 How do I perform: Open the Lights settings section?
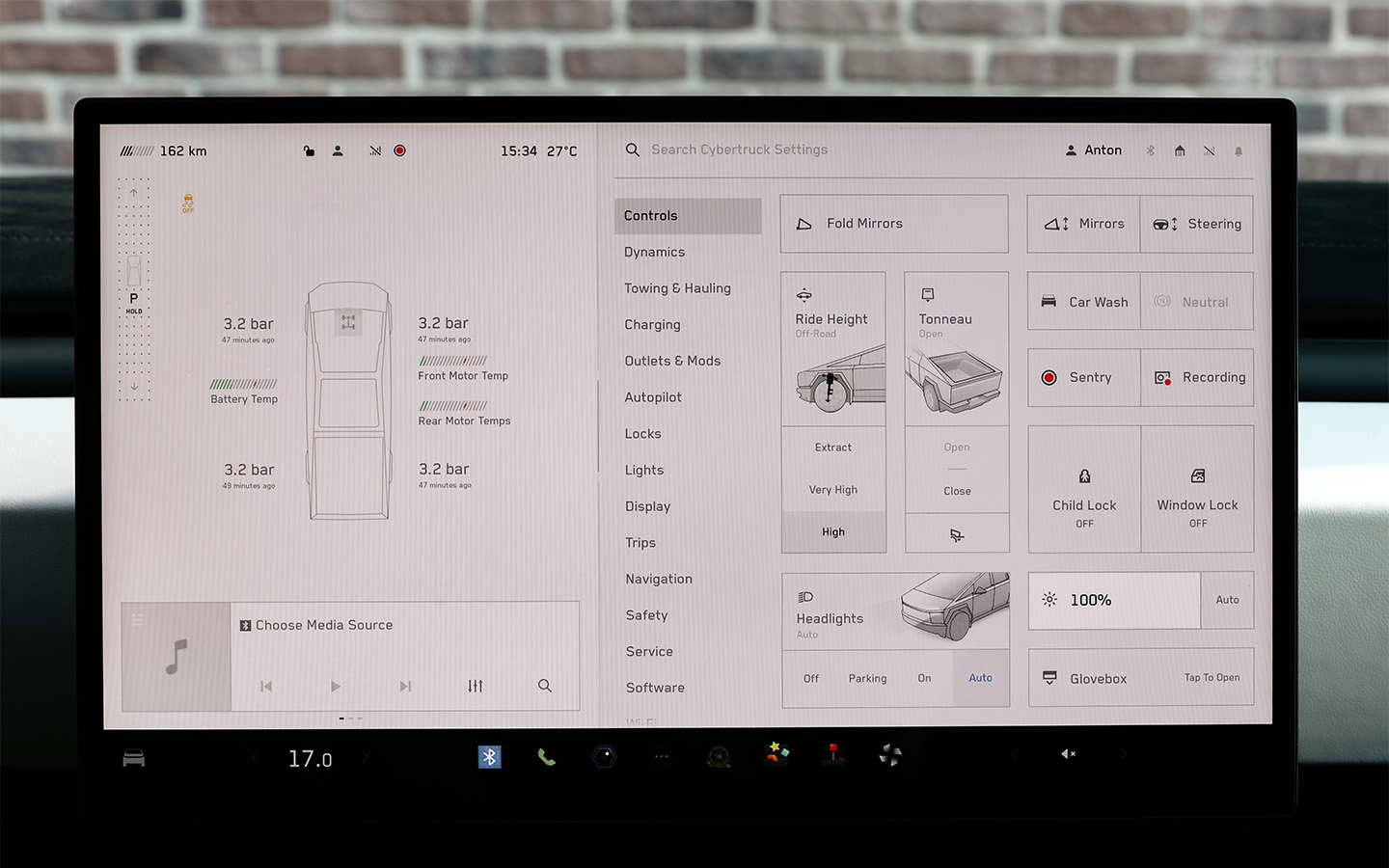pyautogui.click(x=644, y=471)
